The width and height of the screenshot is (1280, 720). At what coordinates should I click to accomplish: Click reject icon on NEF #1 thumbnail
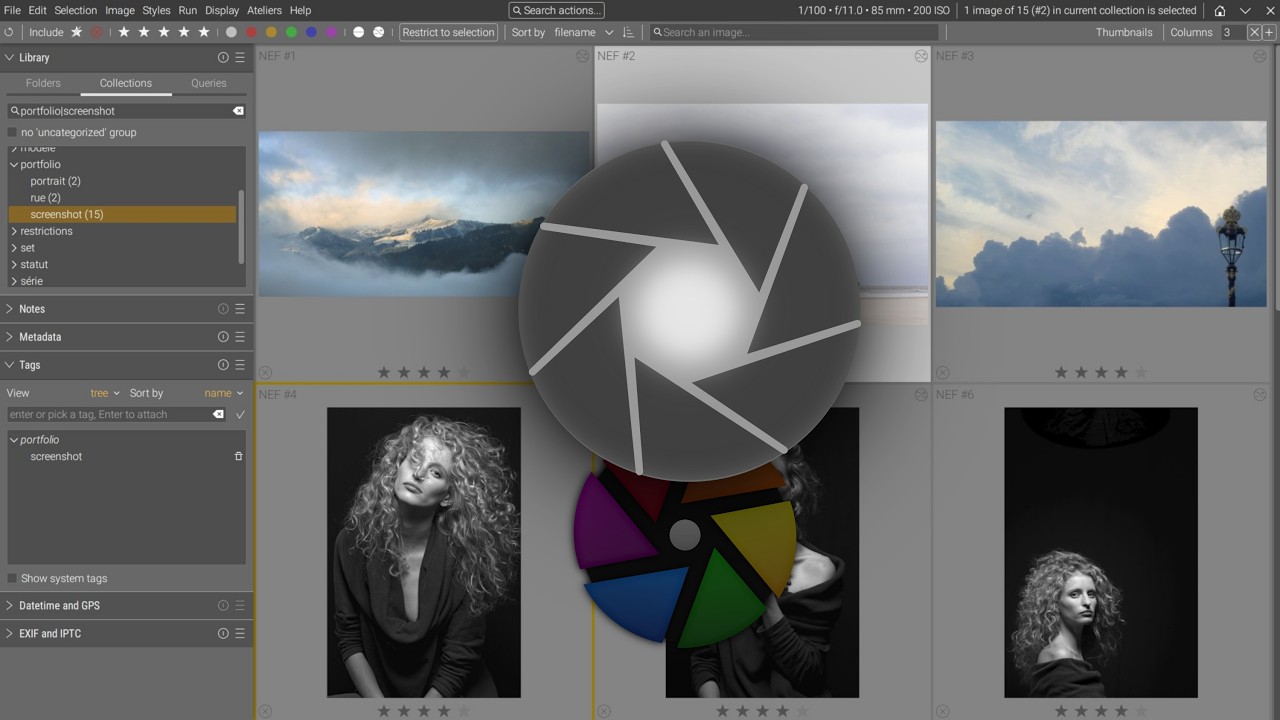[265, 373]
